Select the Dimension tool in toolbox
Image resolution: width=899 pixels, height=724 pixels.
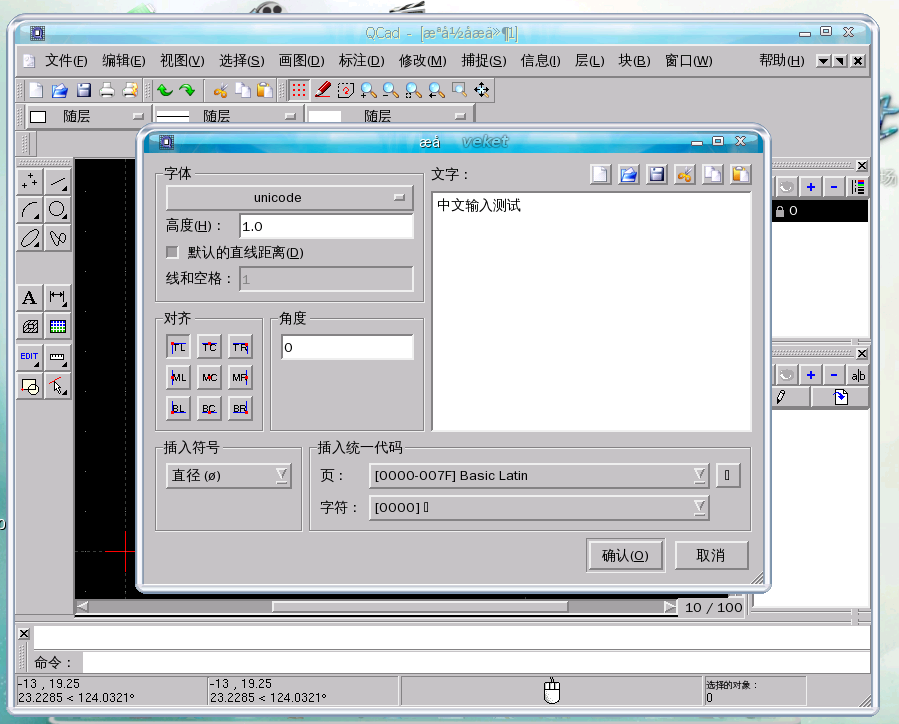pos(58,298)
